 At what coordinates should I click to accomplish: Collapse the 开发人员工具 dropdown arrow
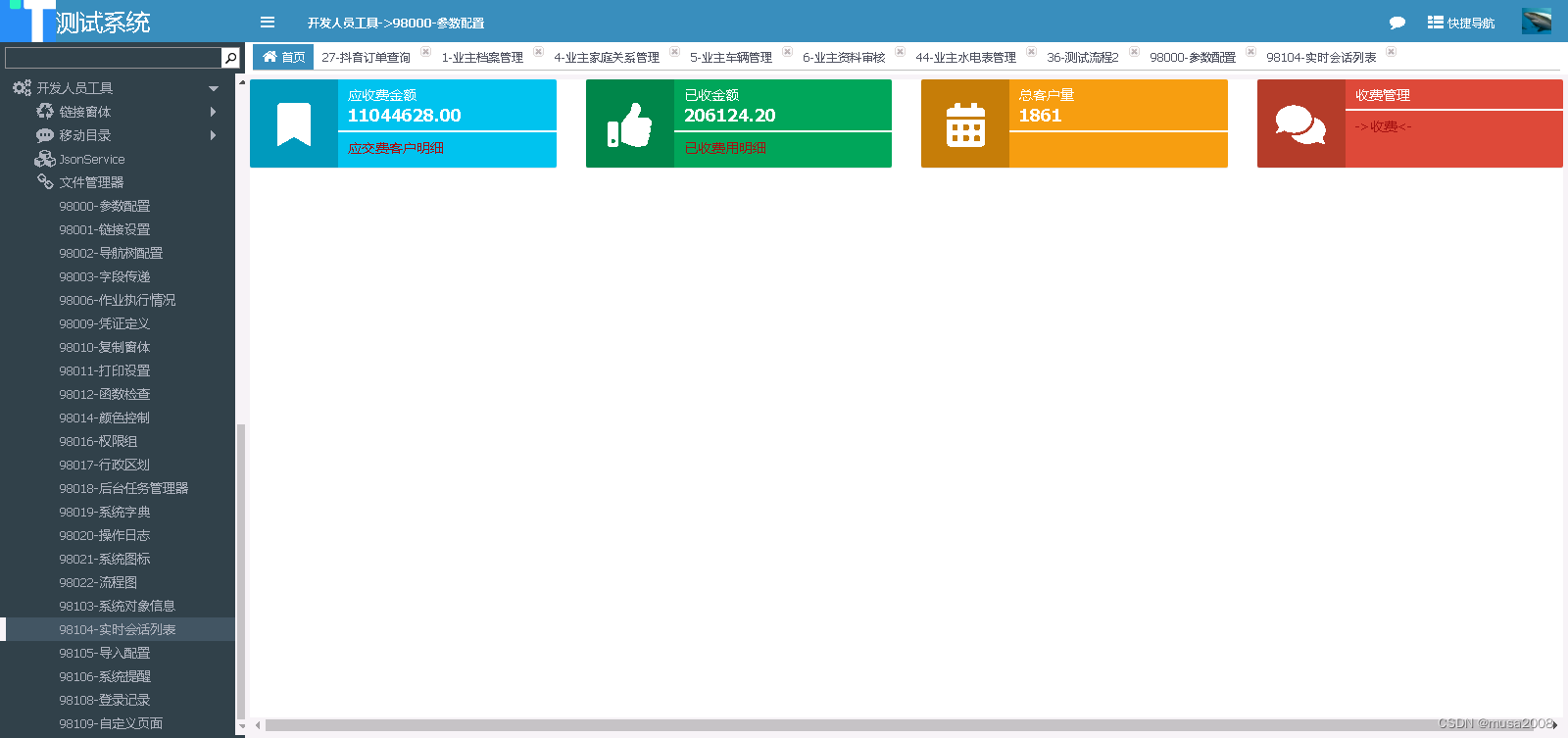(214, 89)
